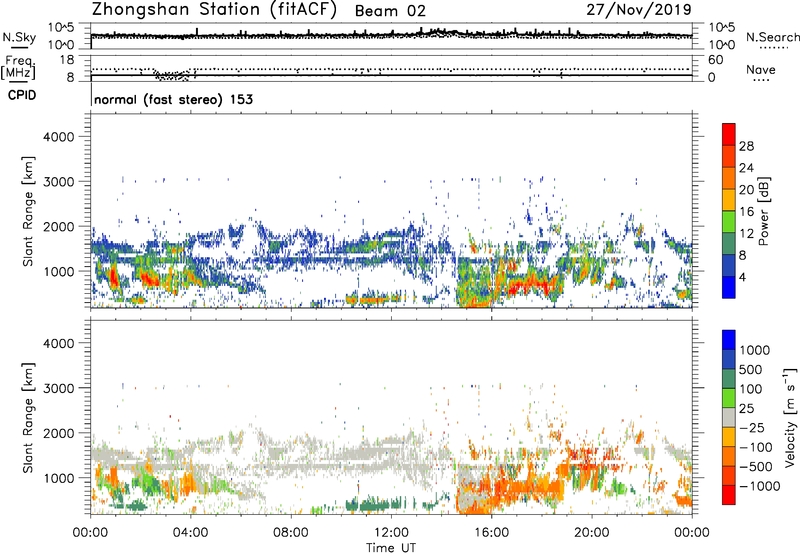800x554 pixels.
Task: Click the 'Slant Range [km]' label of velocity panel
Action: tap(28, 417)
